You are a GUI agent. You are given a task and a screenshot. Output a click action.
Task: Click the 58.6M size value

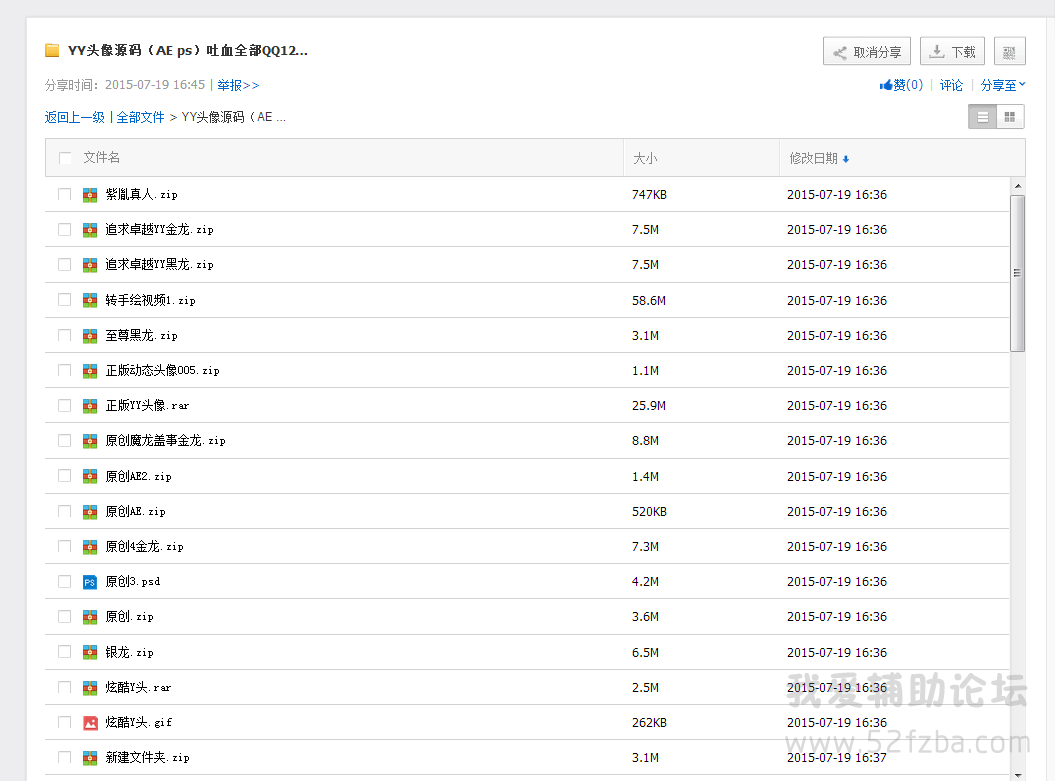(x=649, y=301)
